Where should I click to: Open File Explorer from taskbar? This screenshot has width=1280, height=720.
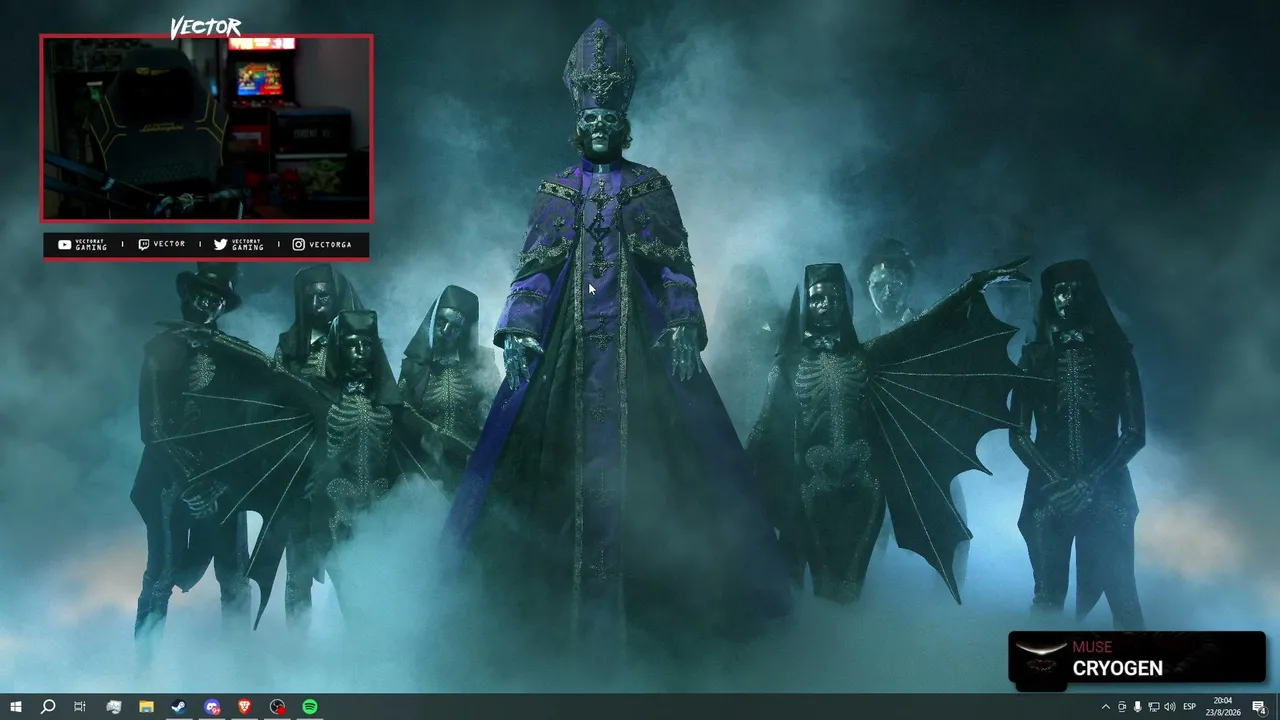146,707
